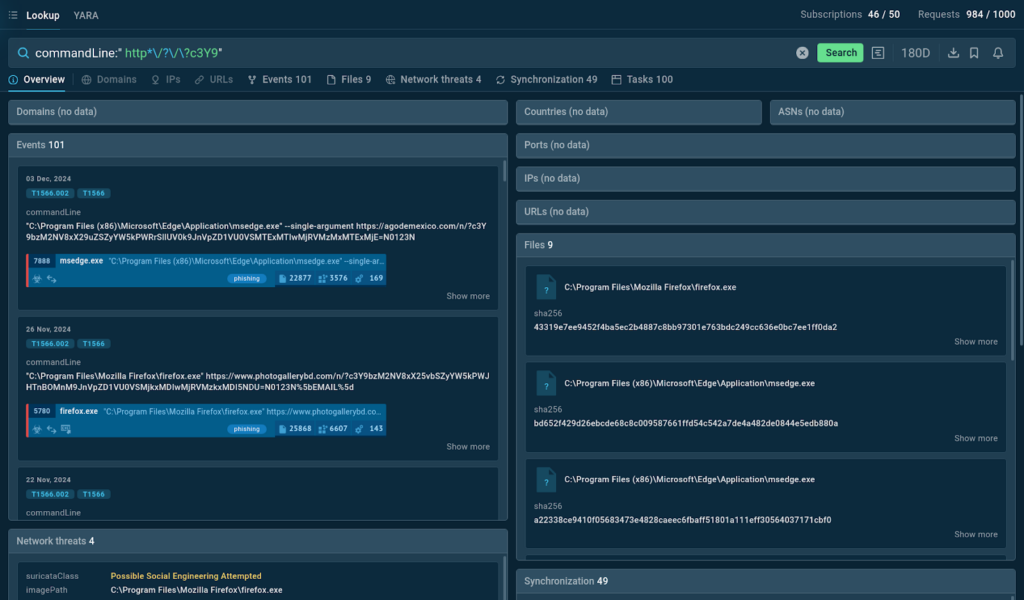Click Show more under the msedge.exe event
Viewport: 1024px width, 600px height.
click(468, 296)
